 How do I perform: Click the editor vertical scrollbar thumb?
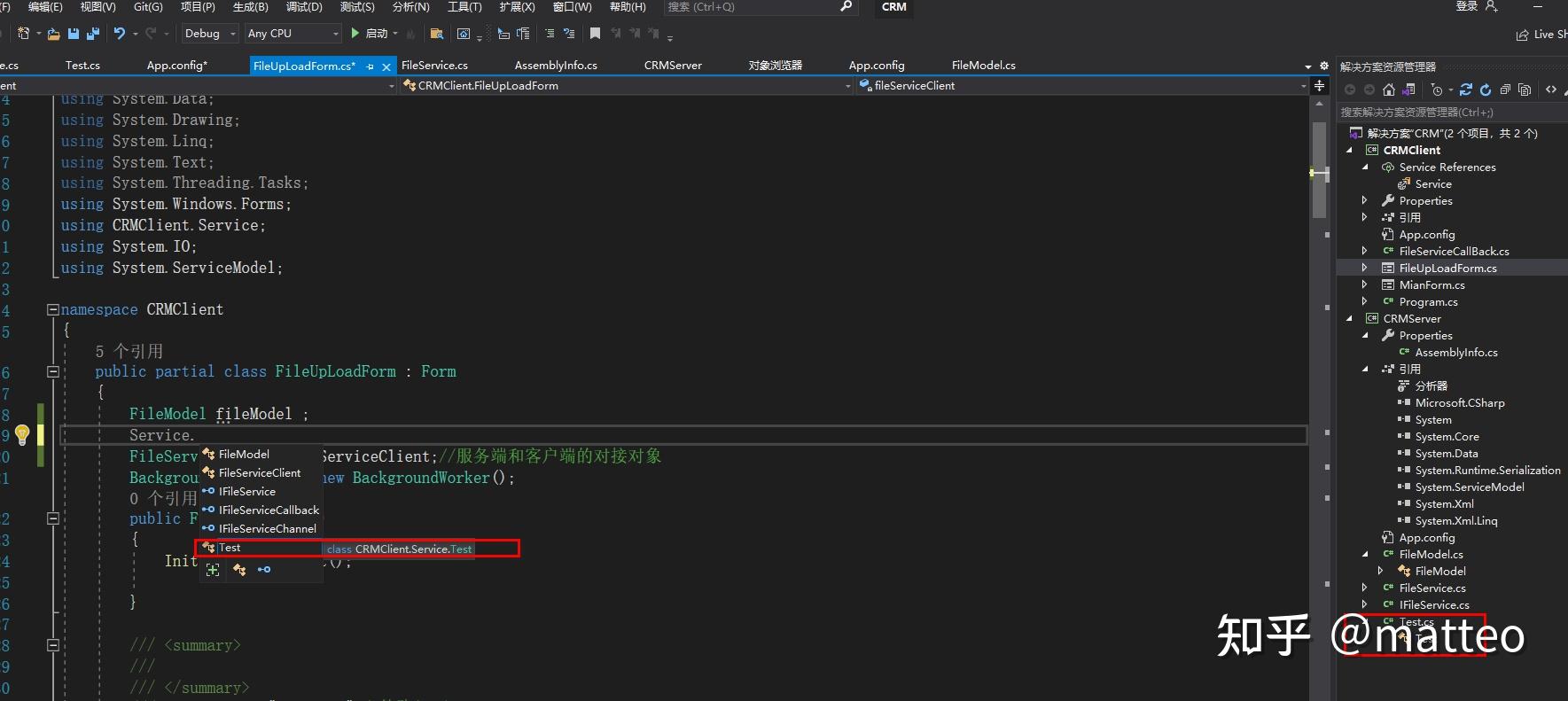pos(1319,170)
